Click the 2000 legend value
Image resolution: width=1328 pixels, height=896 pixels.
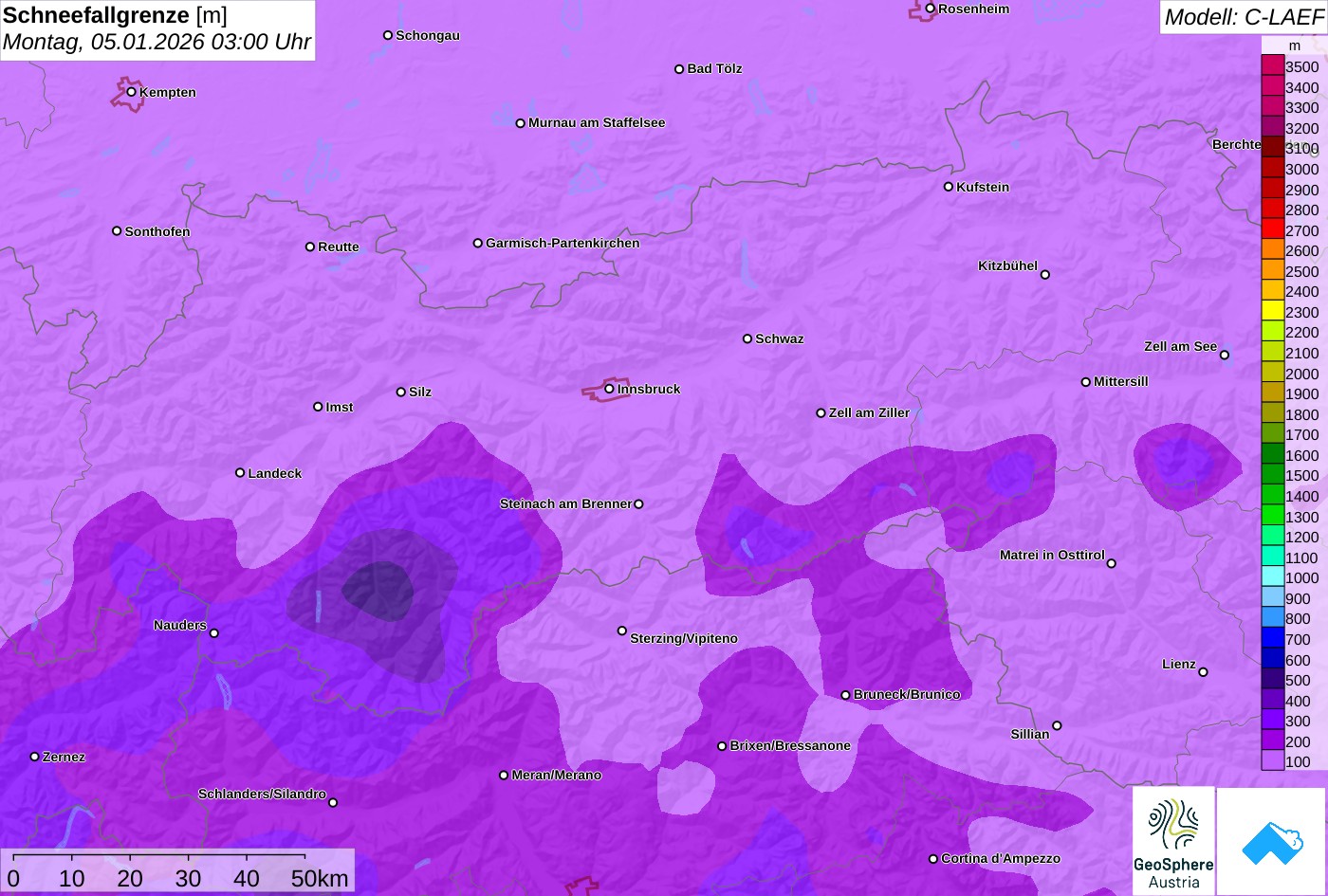(x=1301, y=374)
